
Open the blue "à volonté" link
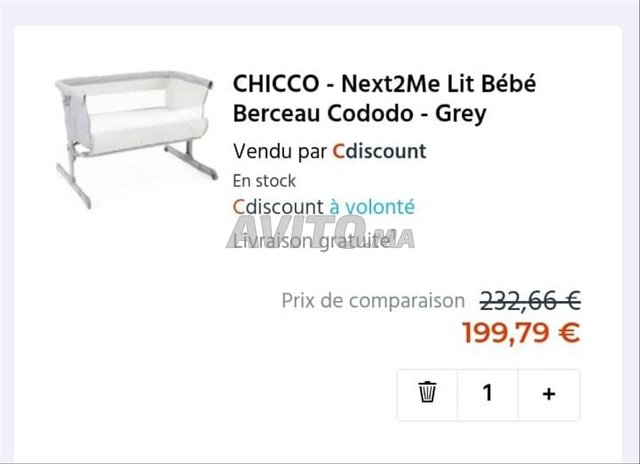pyautogui.click(x=372, y=207)
